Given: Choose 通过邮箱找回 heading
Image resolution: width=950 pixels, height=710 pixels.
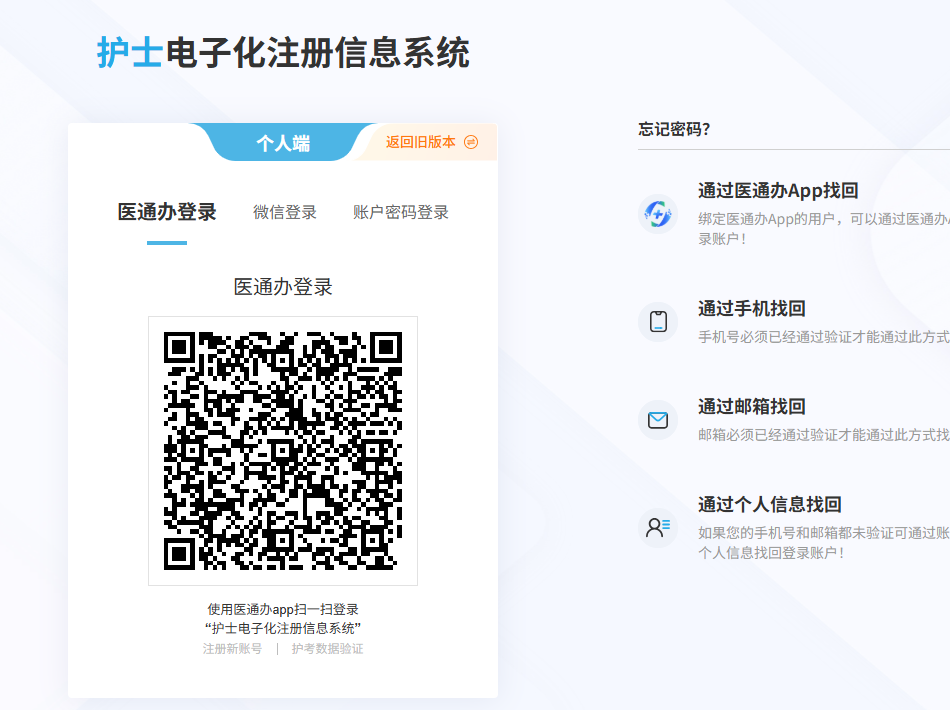Looking at the screenshot, I should (752, 407).
